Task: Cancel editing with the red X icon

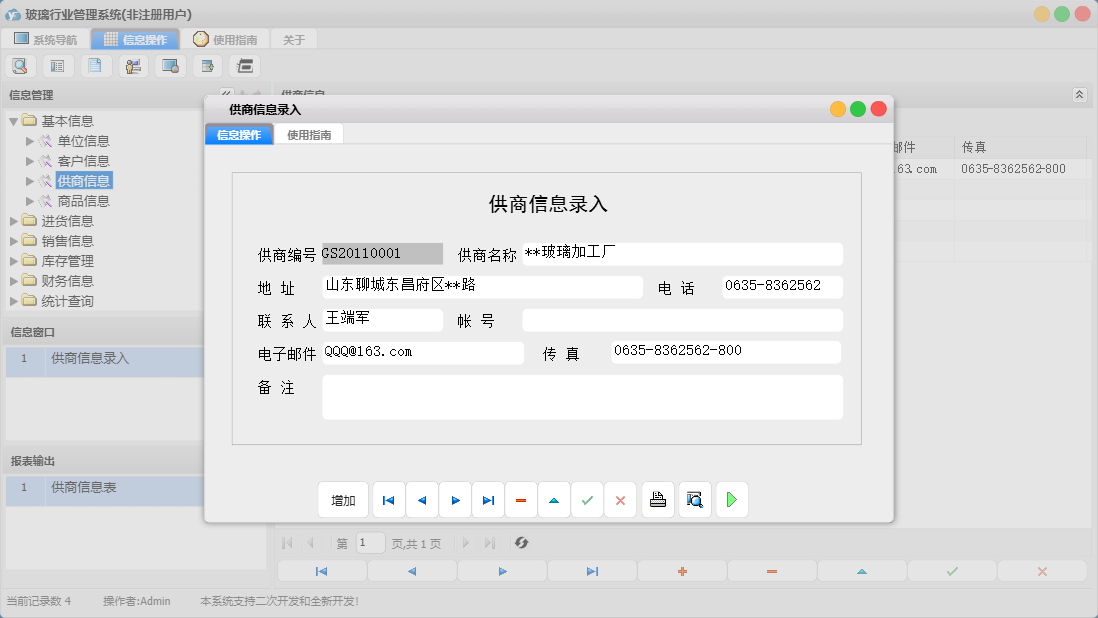Action: click(620, 499)
